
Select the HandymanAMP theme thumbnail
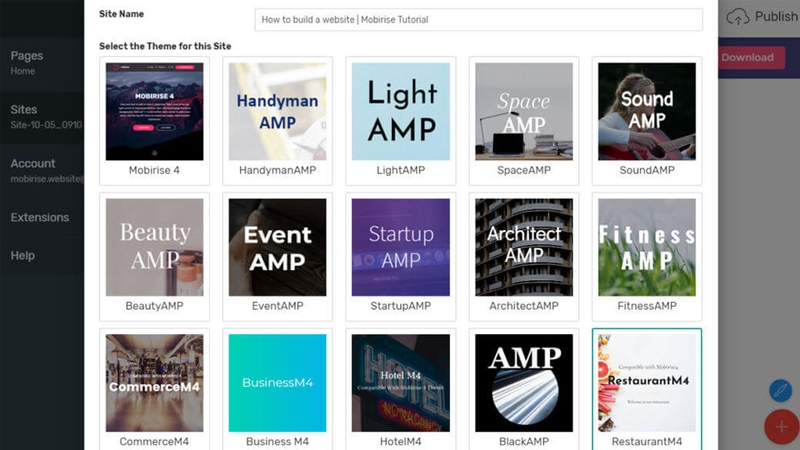(278, 111)
